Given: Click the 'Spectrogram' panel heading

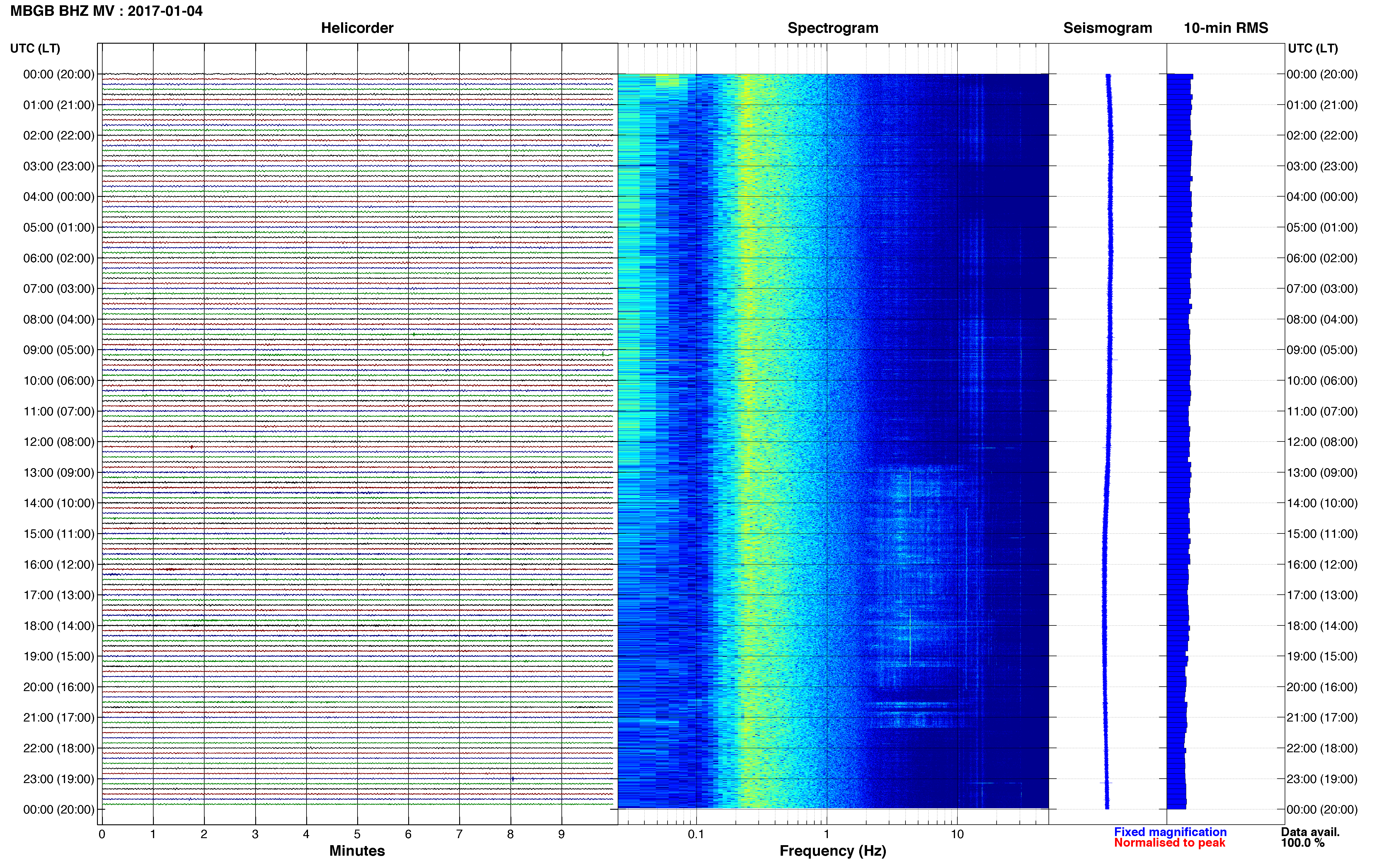Looking at the screenshot, I should [833, 28].
